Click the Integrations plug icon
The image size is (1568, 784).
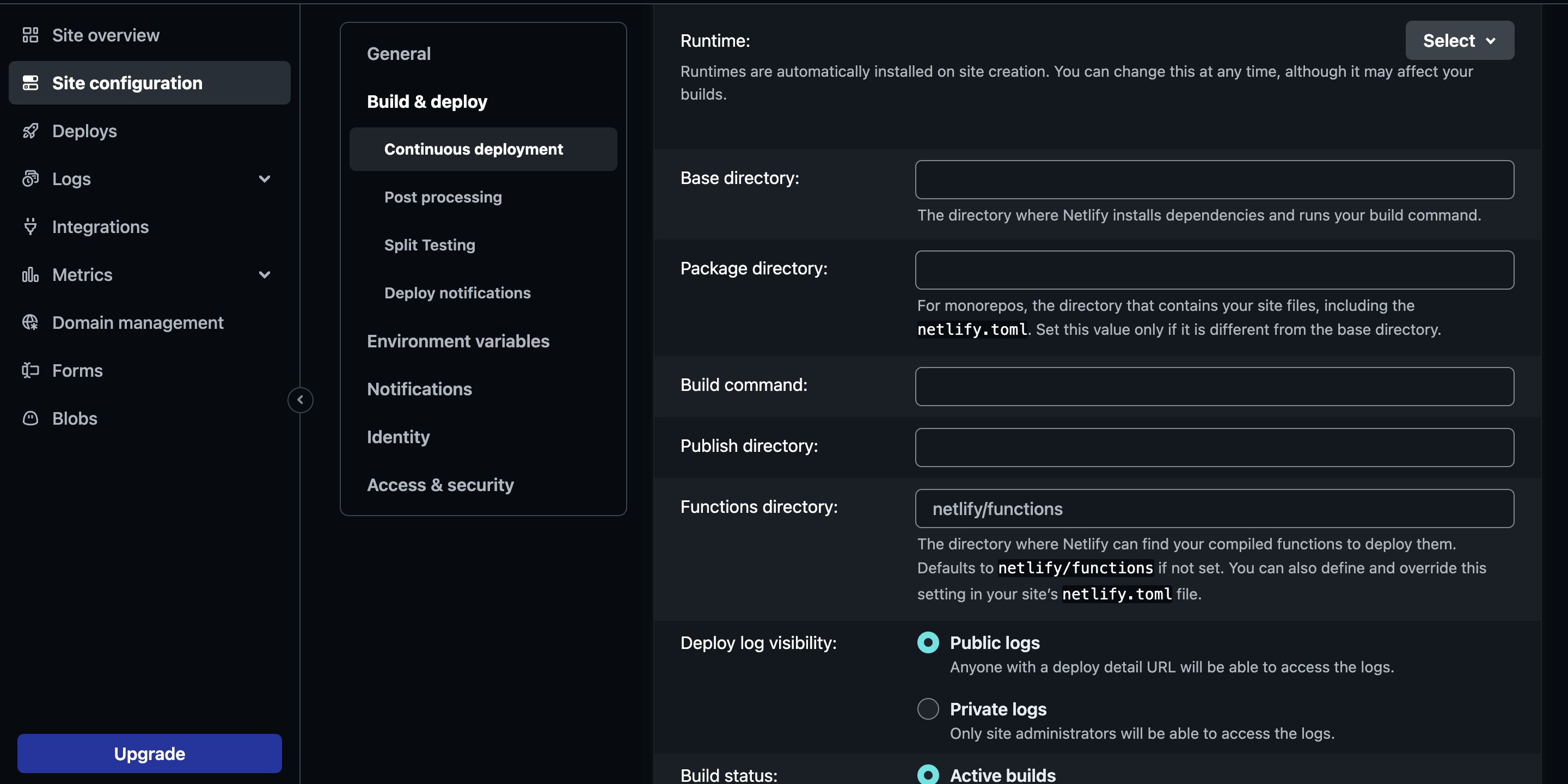[x=30, y=226]
